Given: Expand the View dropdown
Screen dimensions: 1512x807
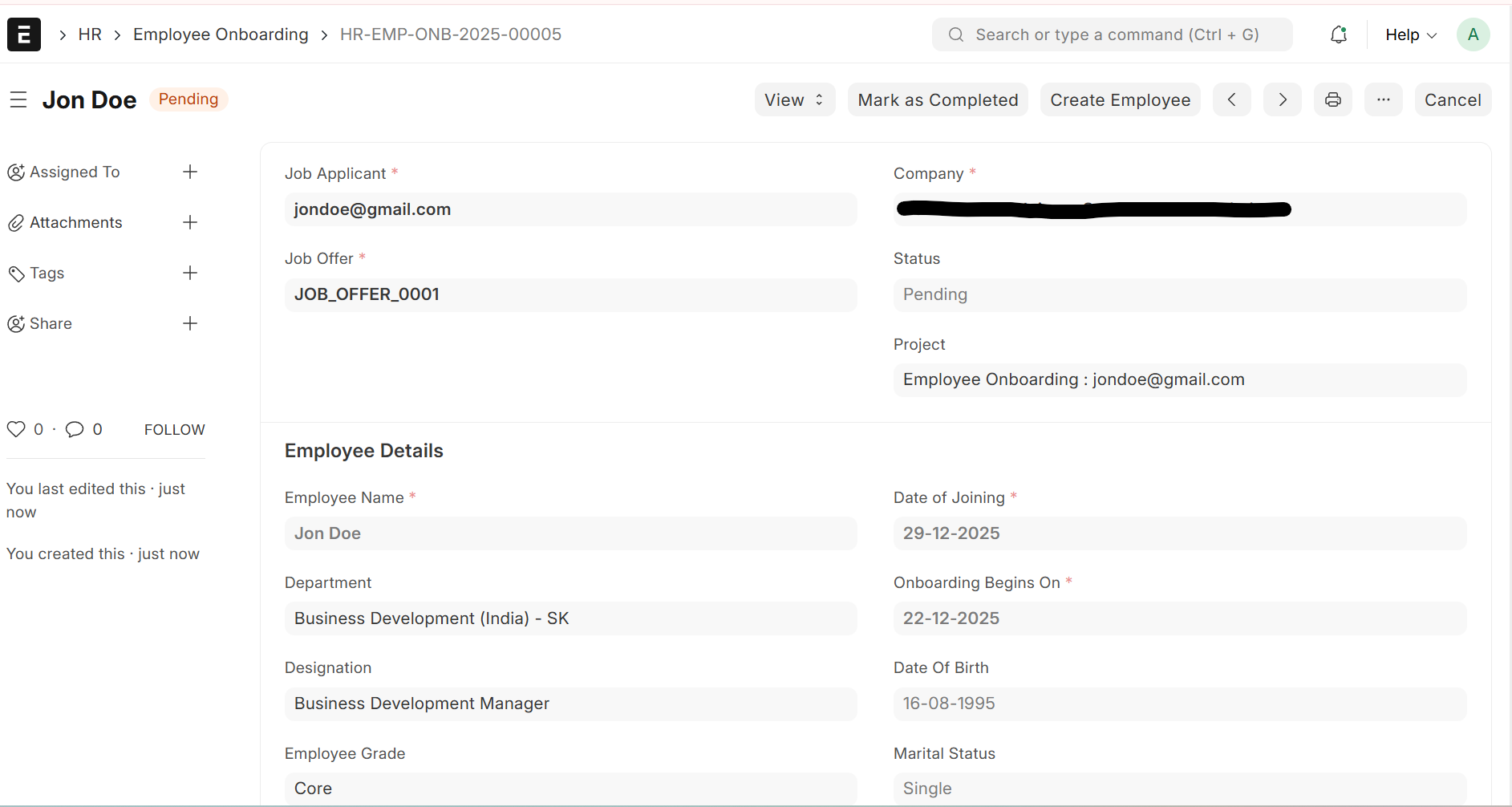Looking at the screenshot, I should point(794,99).
